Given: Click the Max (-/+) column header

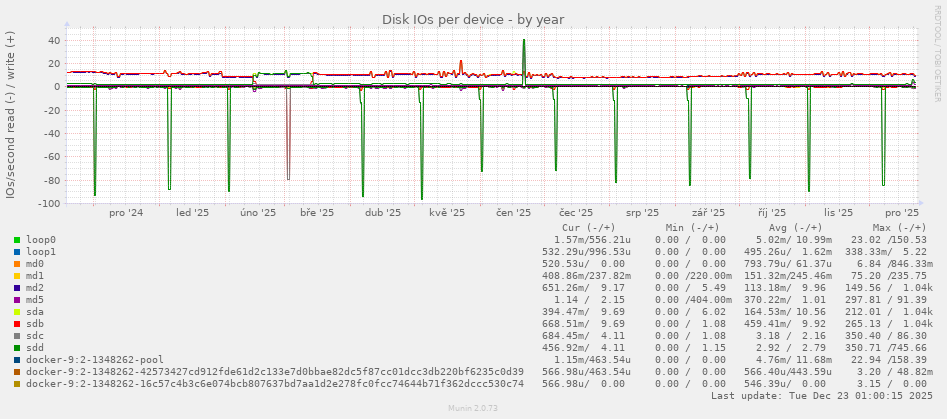Looking at the screenshot, I should click(x=899, y=228).
